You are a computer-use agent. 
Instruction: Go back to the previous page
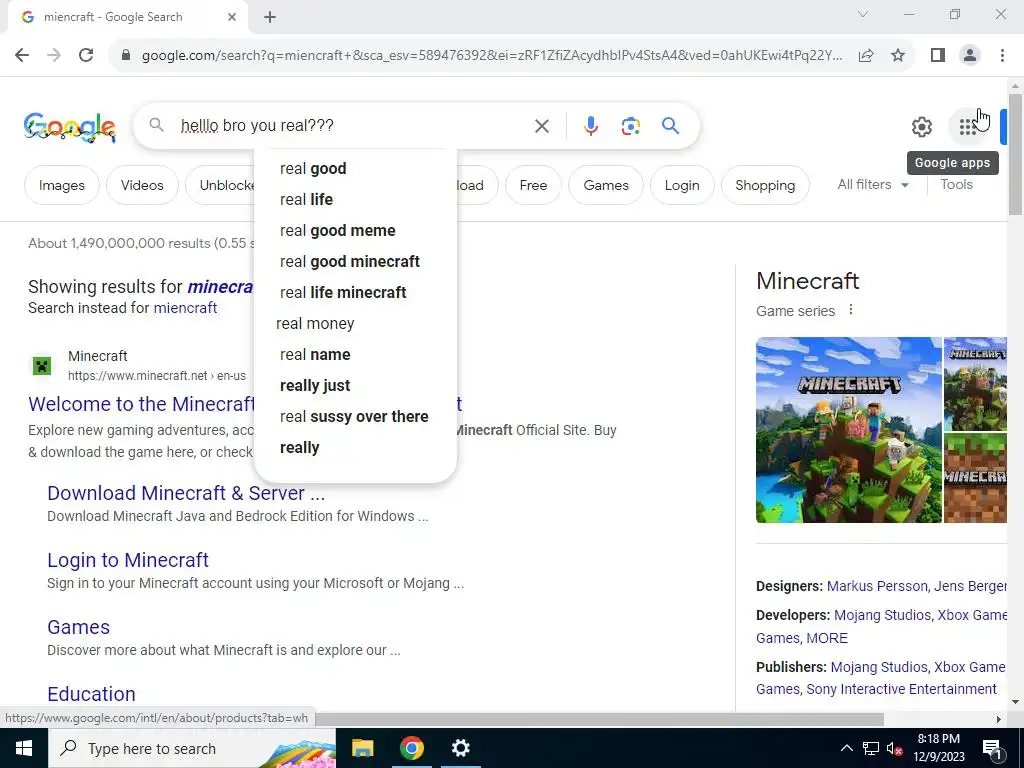22,56
